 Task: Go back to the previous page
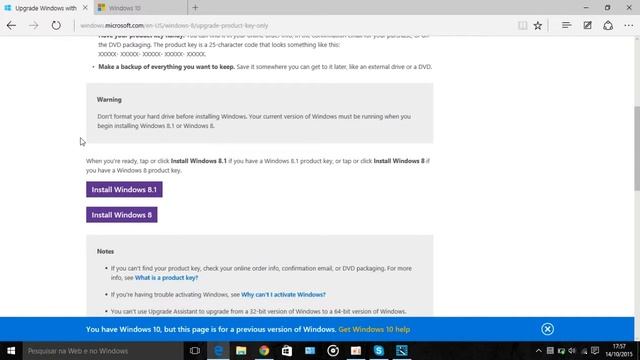[11, 25]
